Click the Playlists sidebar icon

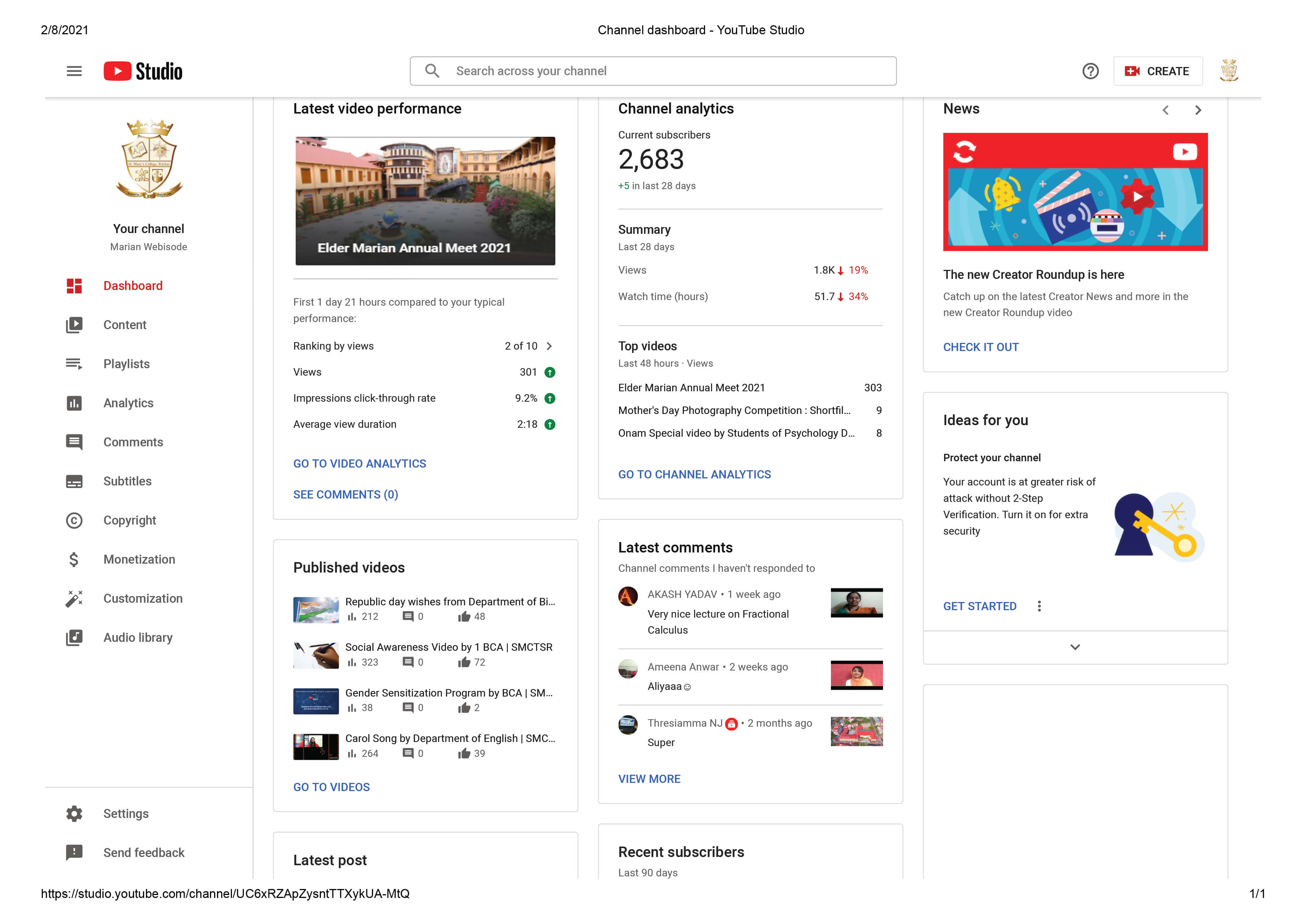(x=74, y=364)
